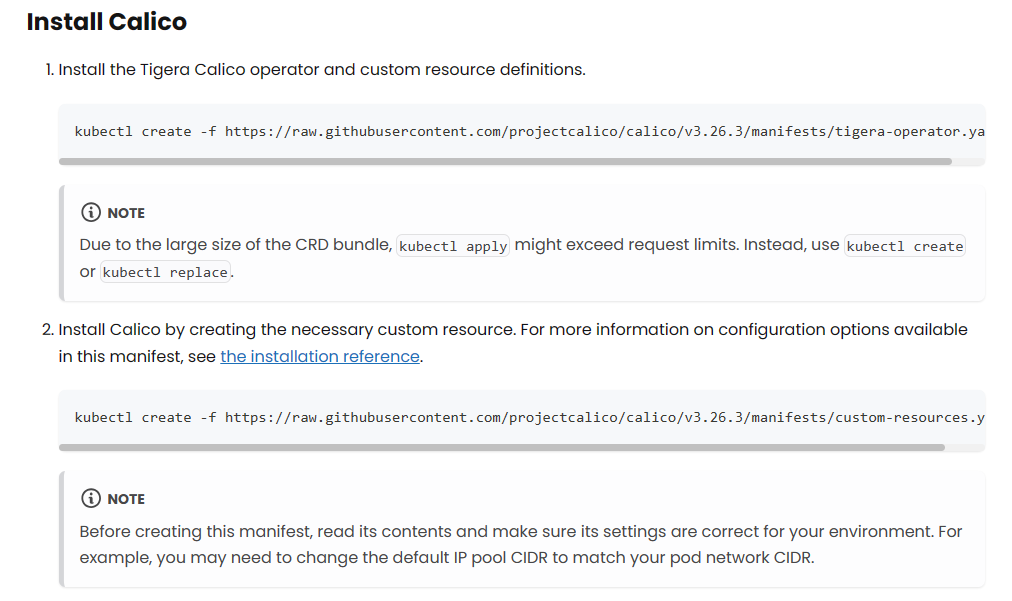This screenshot has width=1012, height=601.
Task: Click step 1 text about Tigera Calico operator
Action: pos(322,70)
